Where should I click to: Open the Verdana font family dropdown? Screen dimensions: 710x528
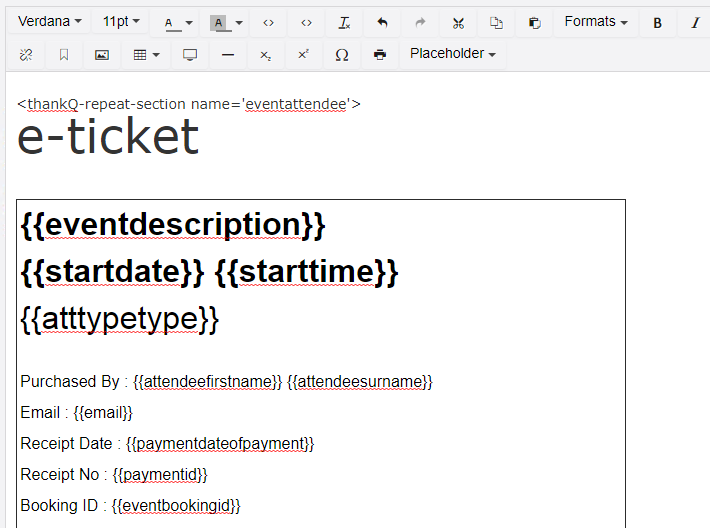click(49, 22)
